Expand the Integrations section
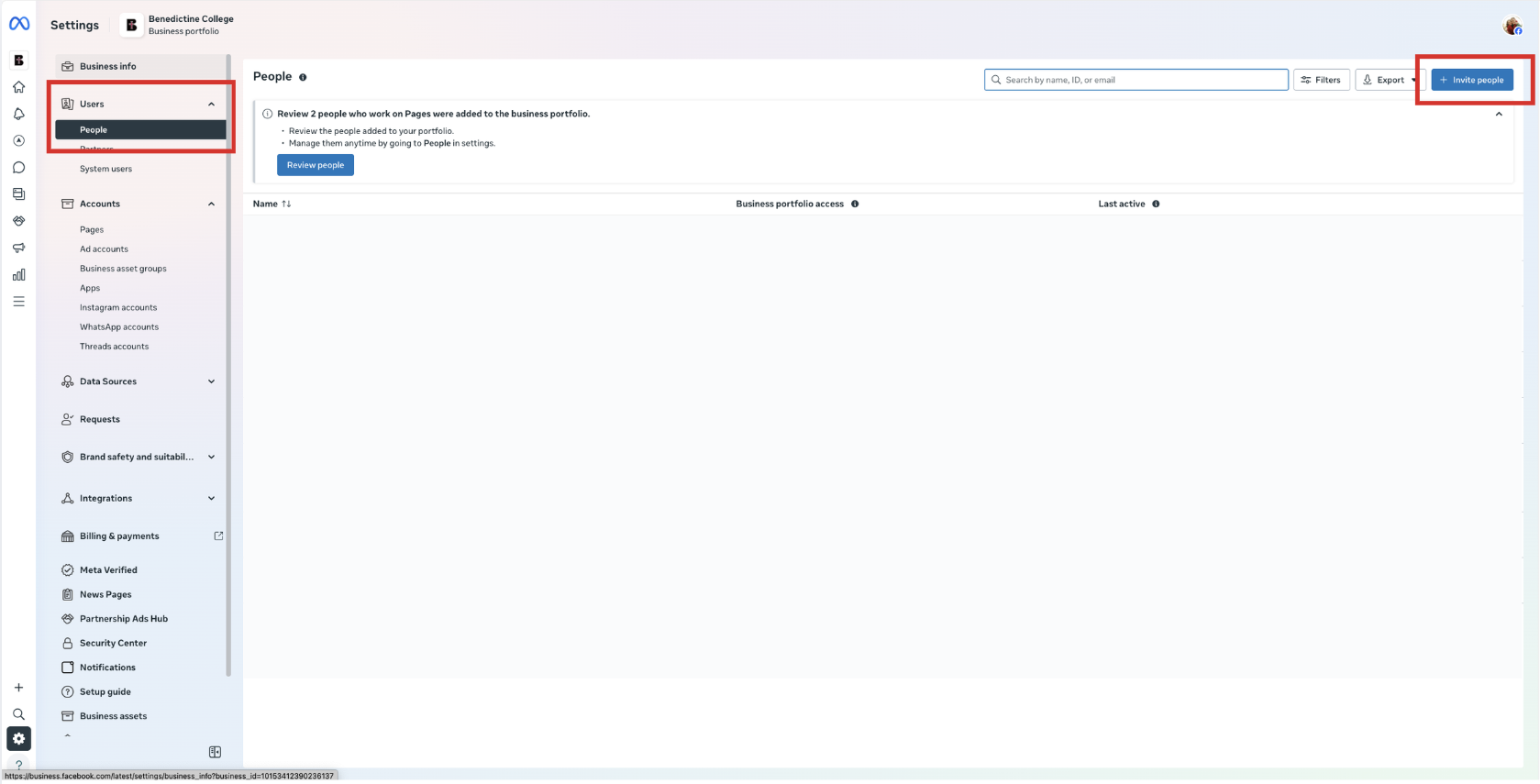This screenshot has height=784, width=1540. (211, 499)
